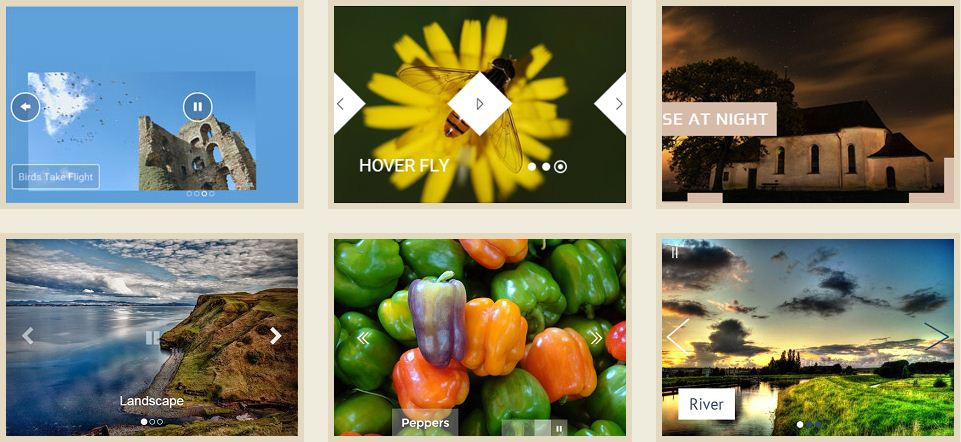Pause Peppers slideshow via bottom pause button
The image size is (961, 442).
coord(559,428)
